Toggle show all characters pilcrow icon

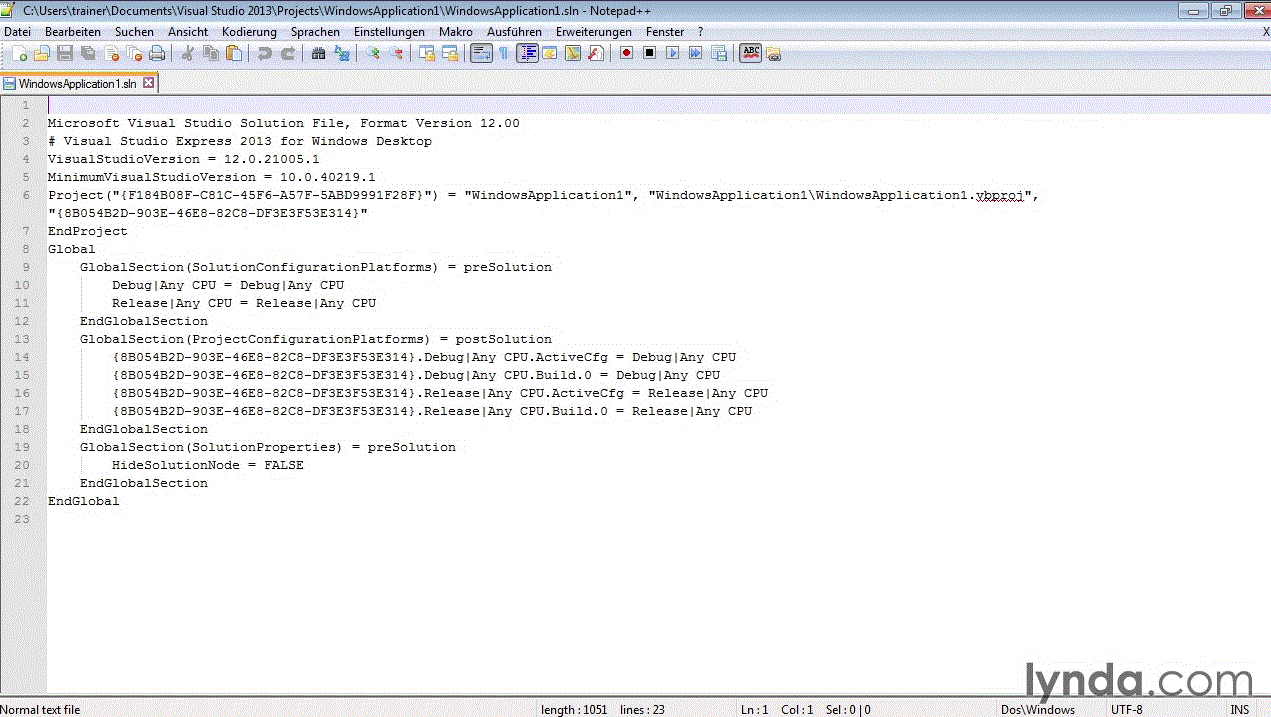(503, 53)
